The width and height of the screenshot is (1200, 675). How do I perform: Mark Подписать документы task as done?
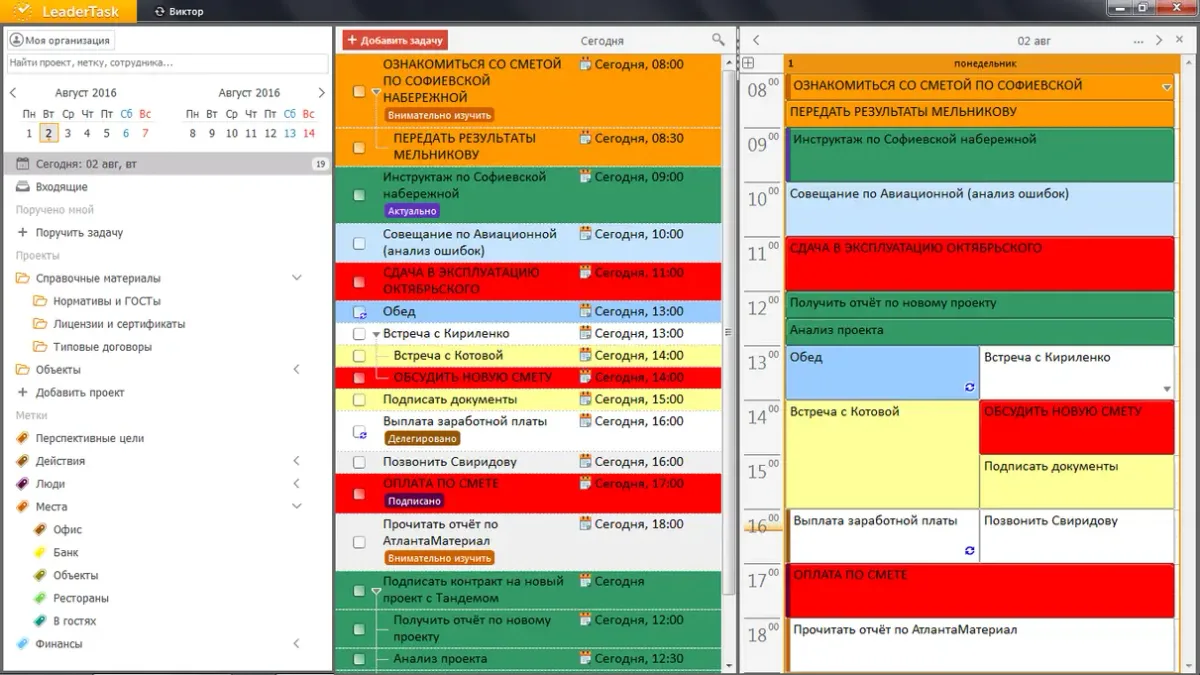(x=359, y=400)
